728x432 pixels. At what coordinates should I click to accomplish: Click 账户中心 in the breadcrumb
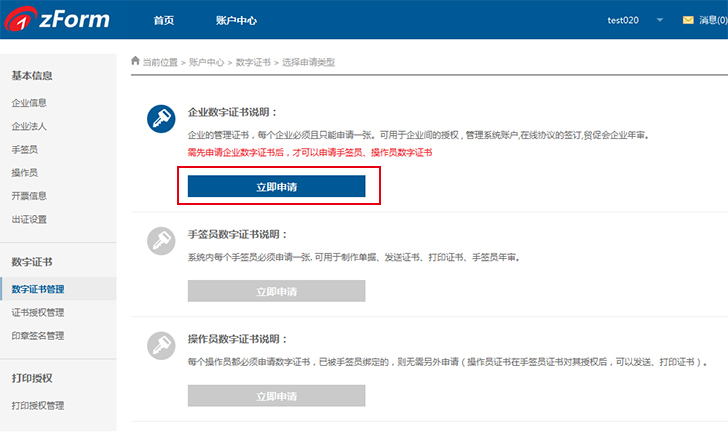coord(207,62)
